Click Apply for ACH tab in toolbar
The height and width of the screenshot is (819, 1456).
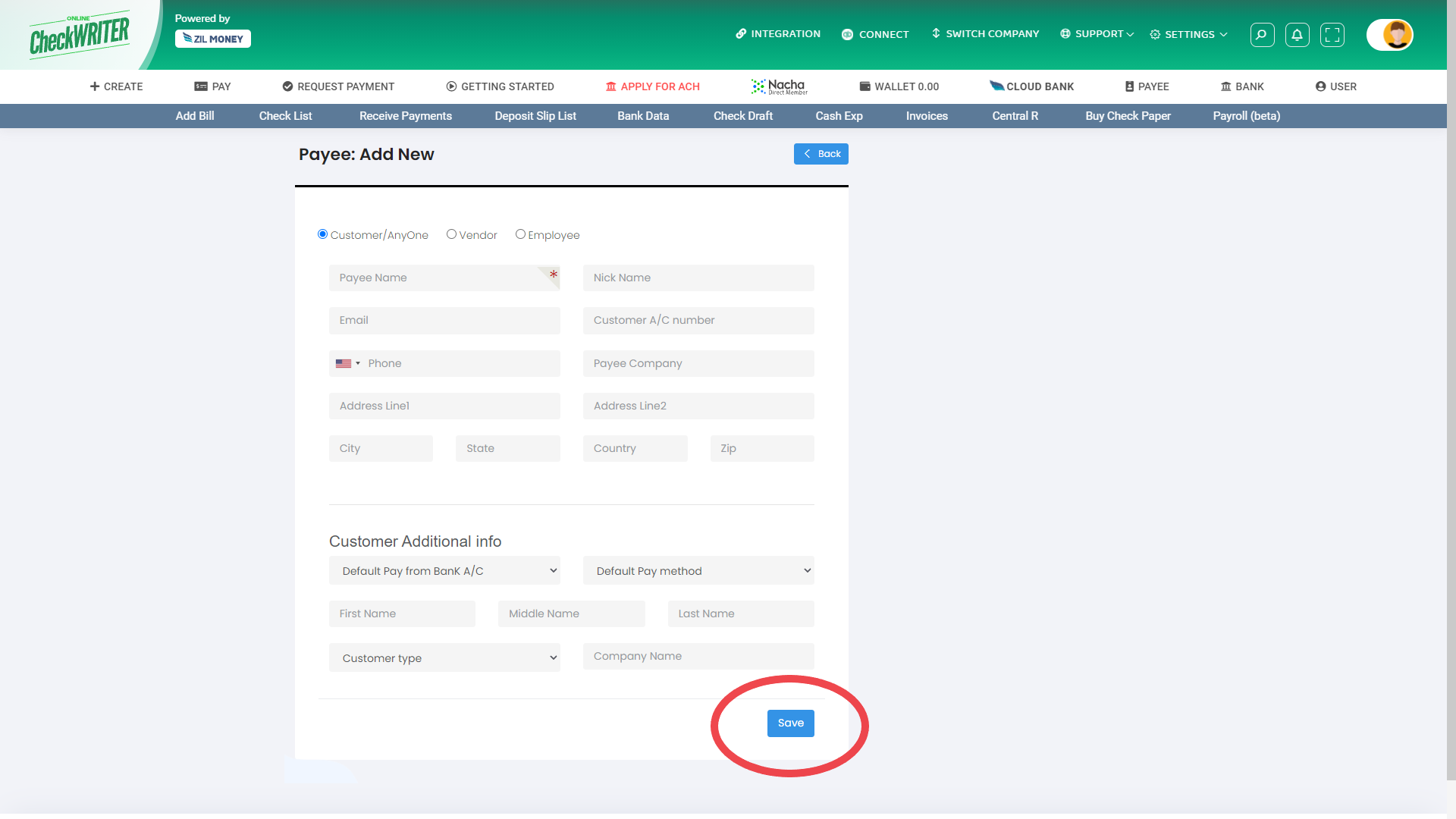click(x=652, y=86)
